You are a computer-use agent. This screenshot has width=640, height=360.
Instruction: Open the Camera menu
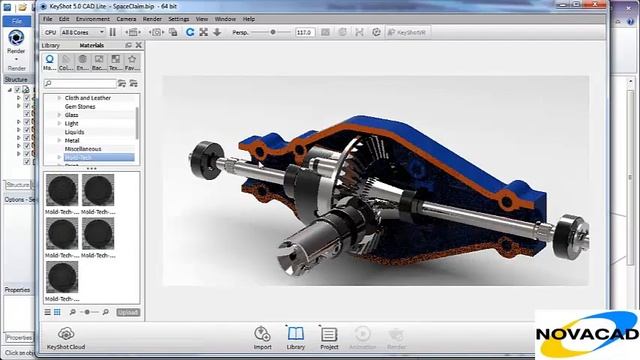pyautogui.click(x=126, y=19)
